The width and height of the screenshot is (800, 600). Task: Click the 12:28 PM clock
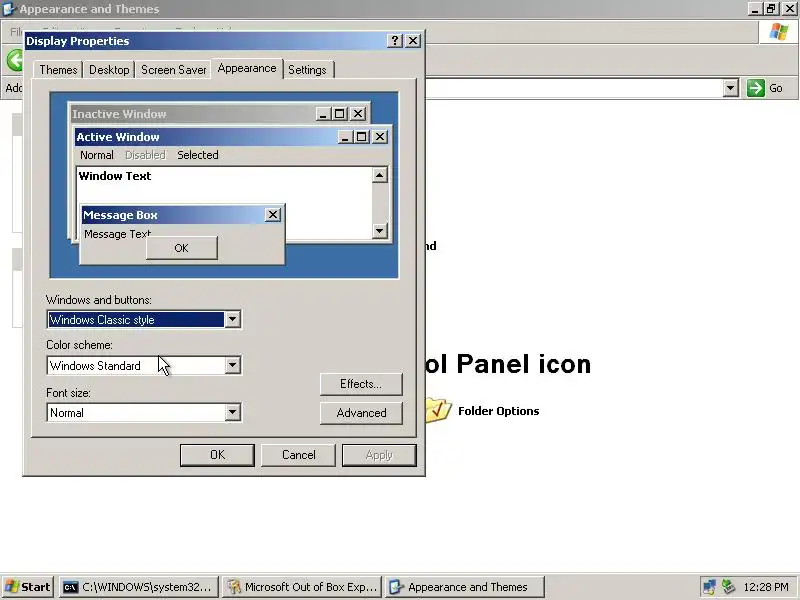(766, 587)
